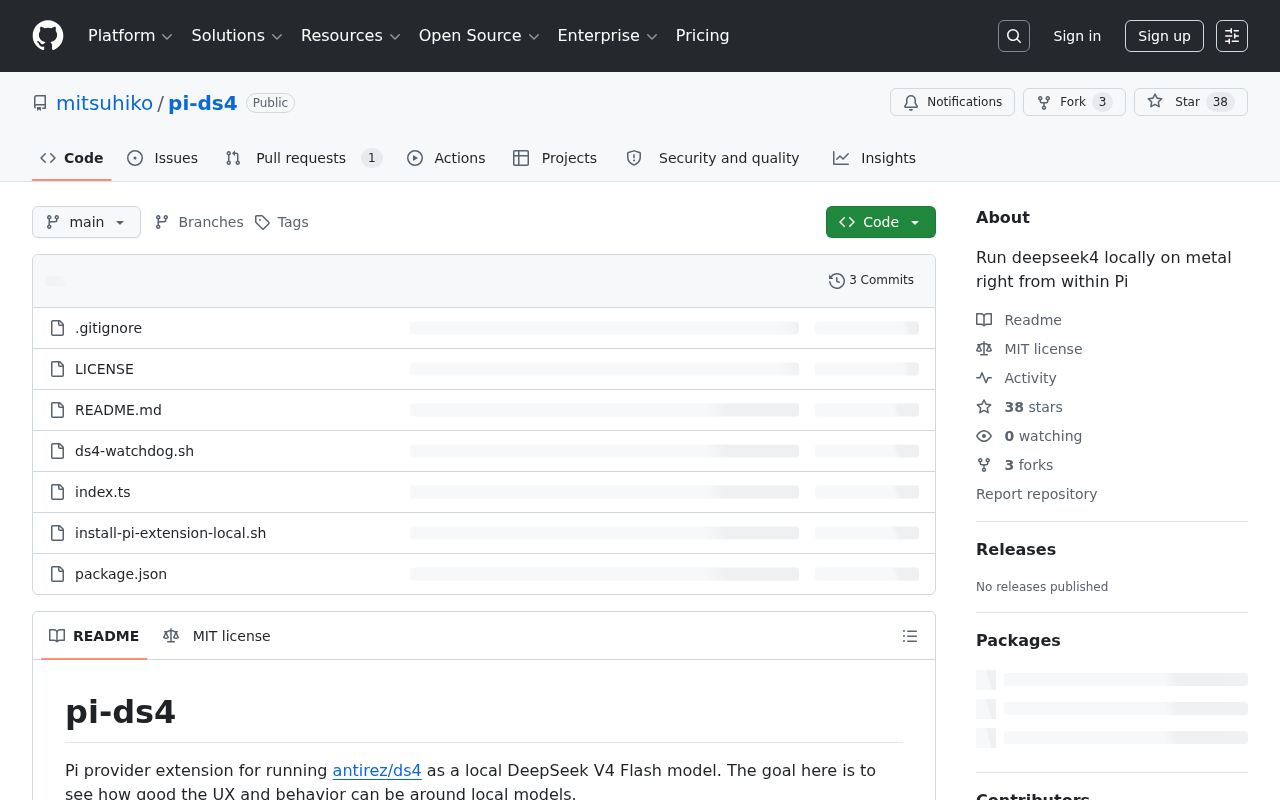Open the Releases heading link
This screenshot has height=800, width=1280.
(1016, 549)
